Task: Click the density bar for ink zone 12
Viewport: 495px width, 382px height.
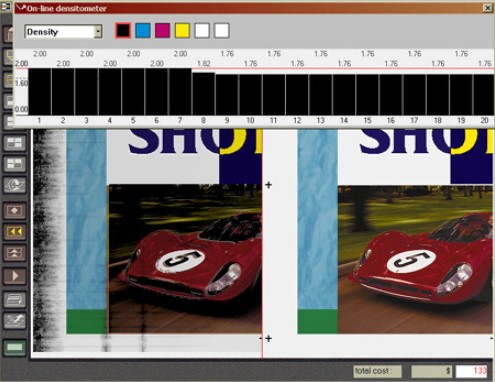Action: click(x=297, y=95)
